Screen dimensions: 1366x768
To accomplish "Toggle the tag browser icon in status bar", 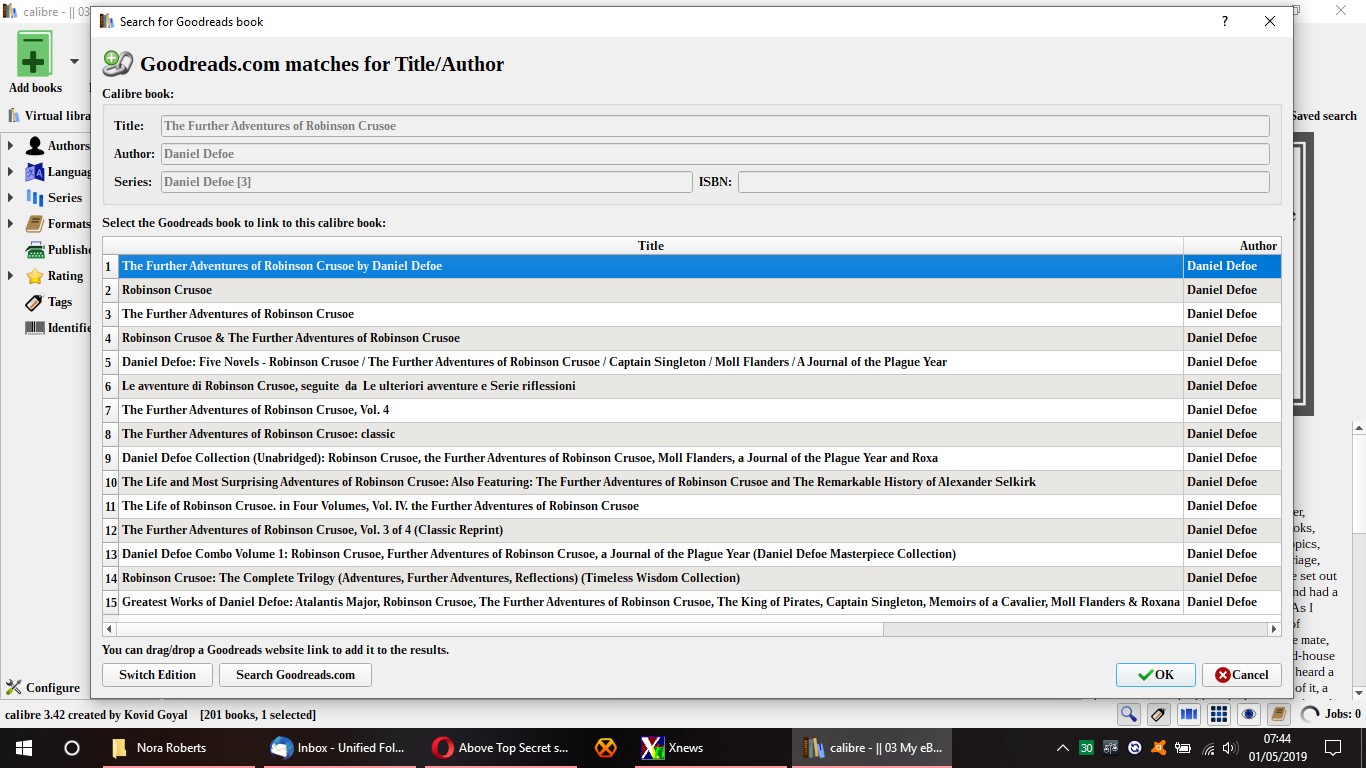I will click(1159, 714).
